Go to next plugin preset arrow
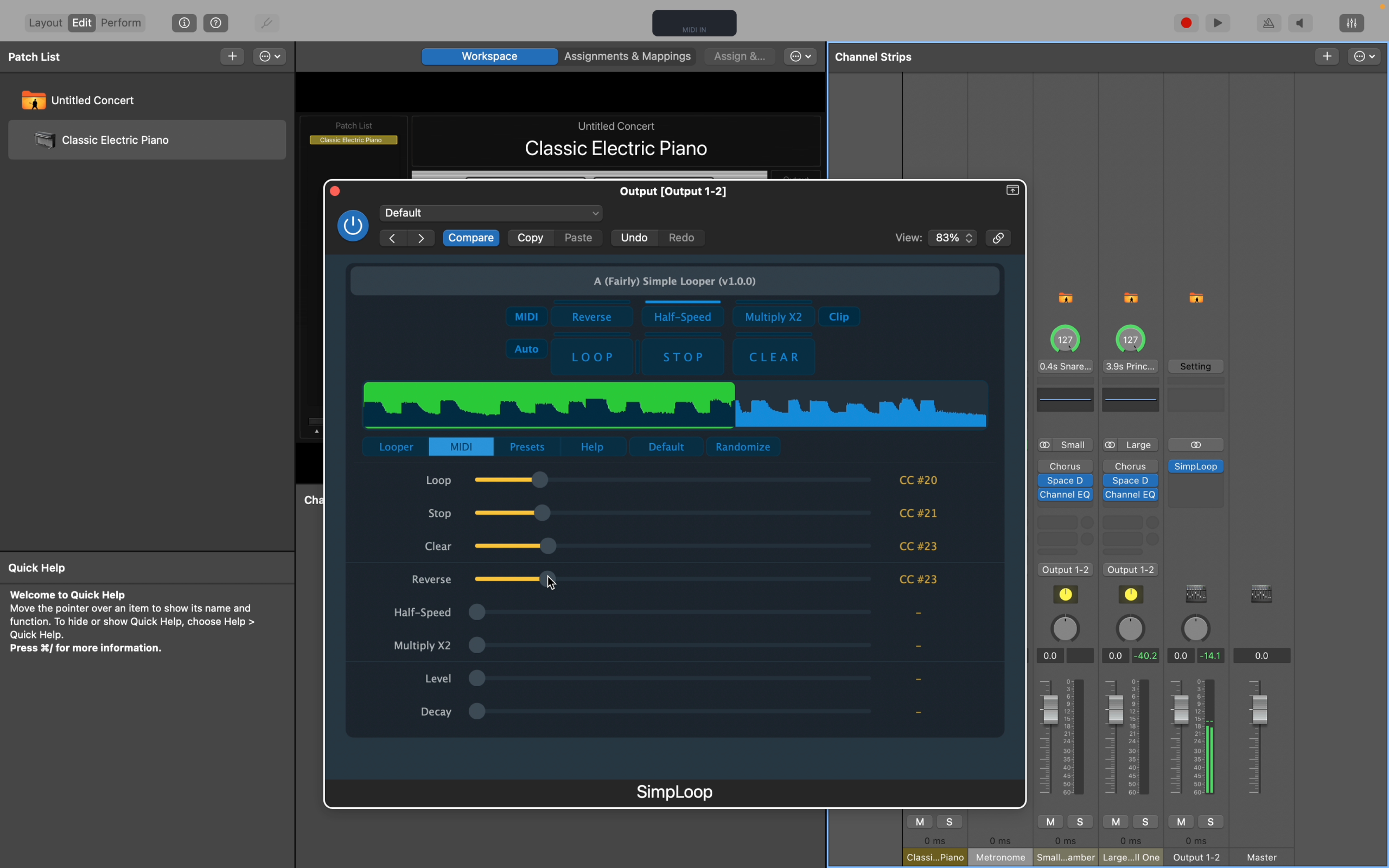Image resolution: width=1389 pixels, height=868 pixels. click(x=420, y=238)
